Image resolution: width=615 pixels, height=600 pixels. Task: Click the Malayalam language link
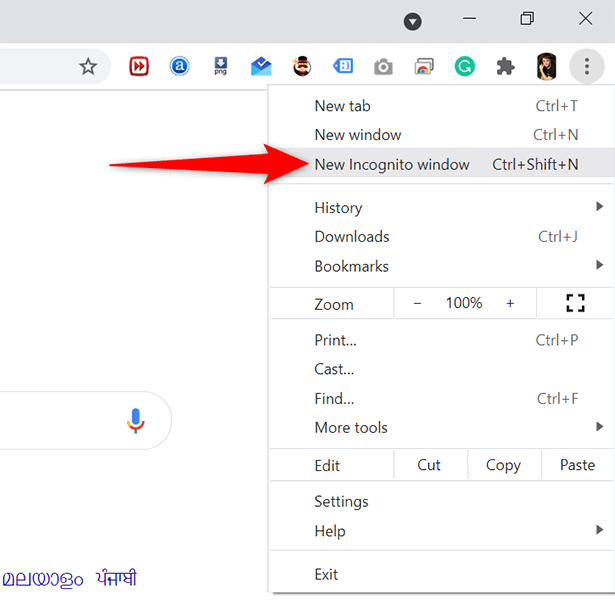(x=43, y=579)
